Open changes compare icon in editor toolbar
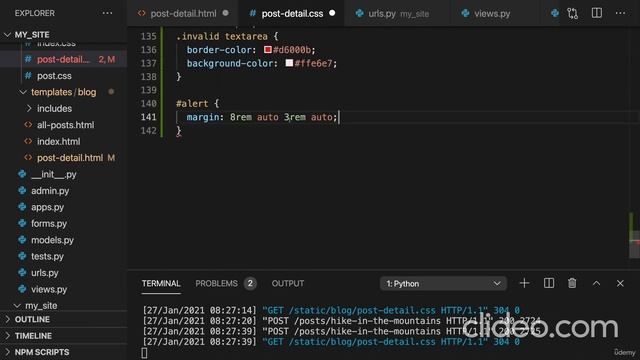Viewport: 640px width, 360px height. pos(573,13)
